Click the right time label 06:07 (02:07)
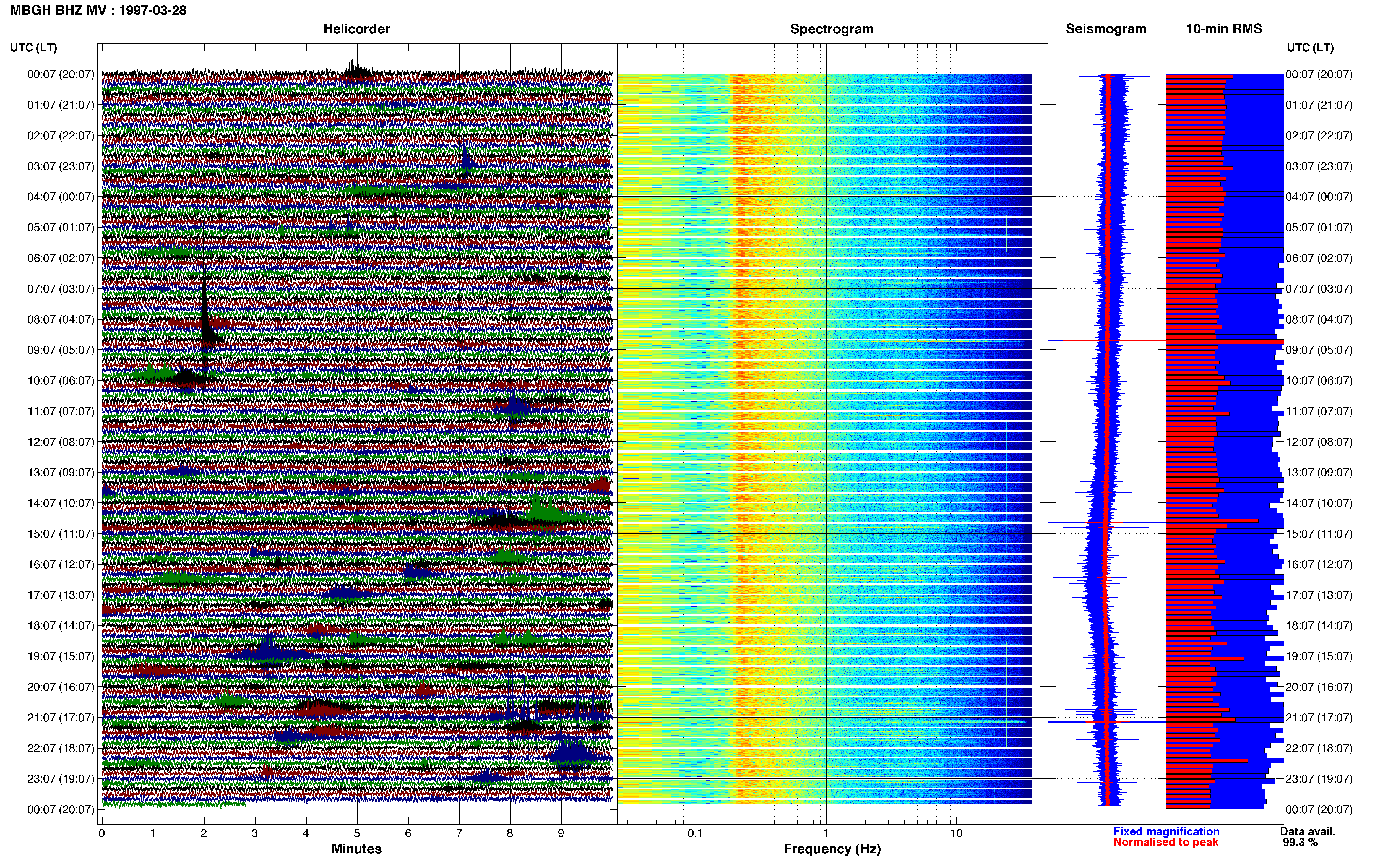This screenshot has height=868, width=1388. click(1319, 258)
